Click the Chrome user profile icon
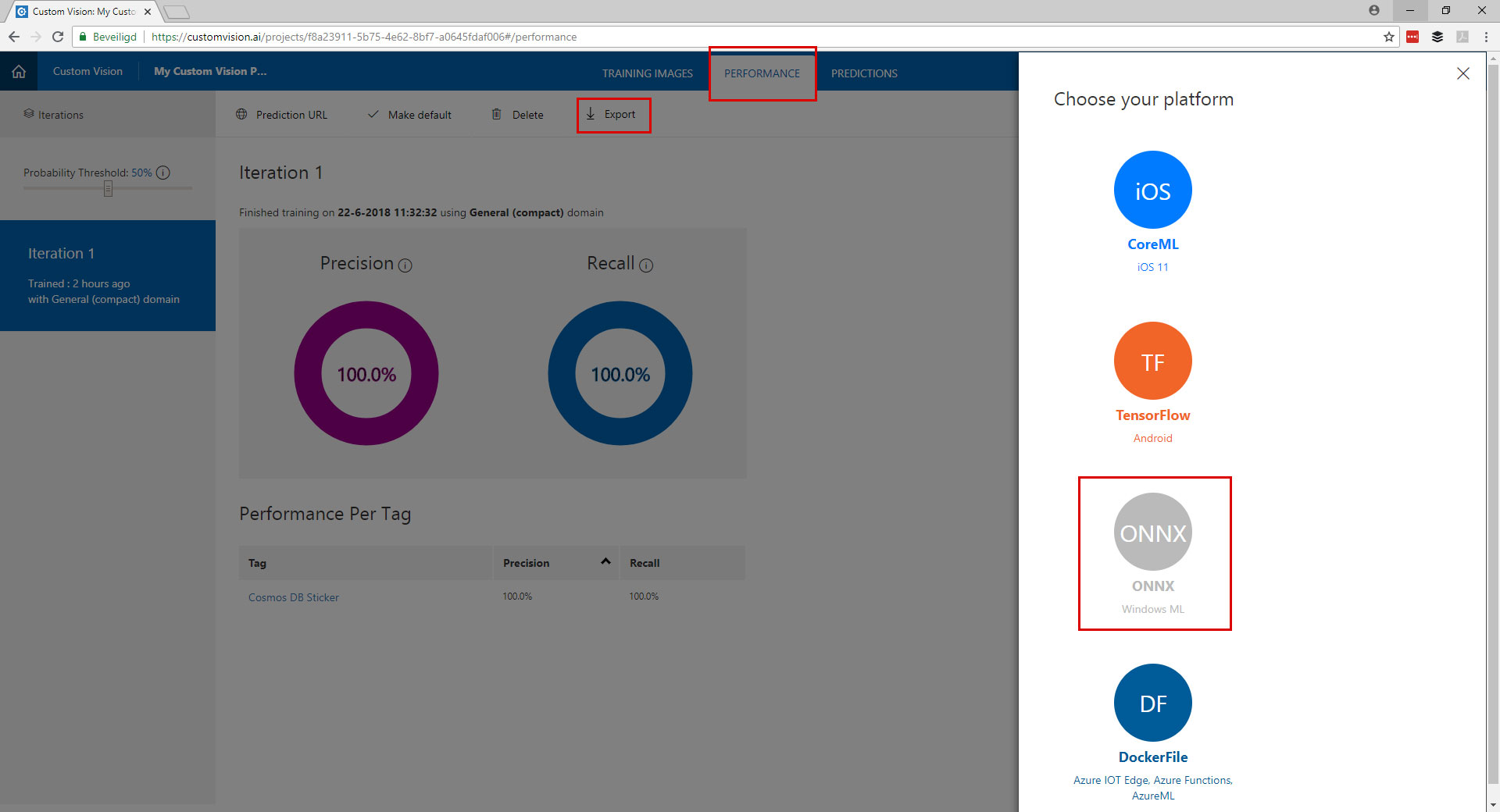This screenshot has width=1500, height=812. pyautogui.click(x=1374, y=10)
